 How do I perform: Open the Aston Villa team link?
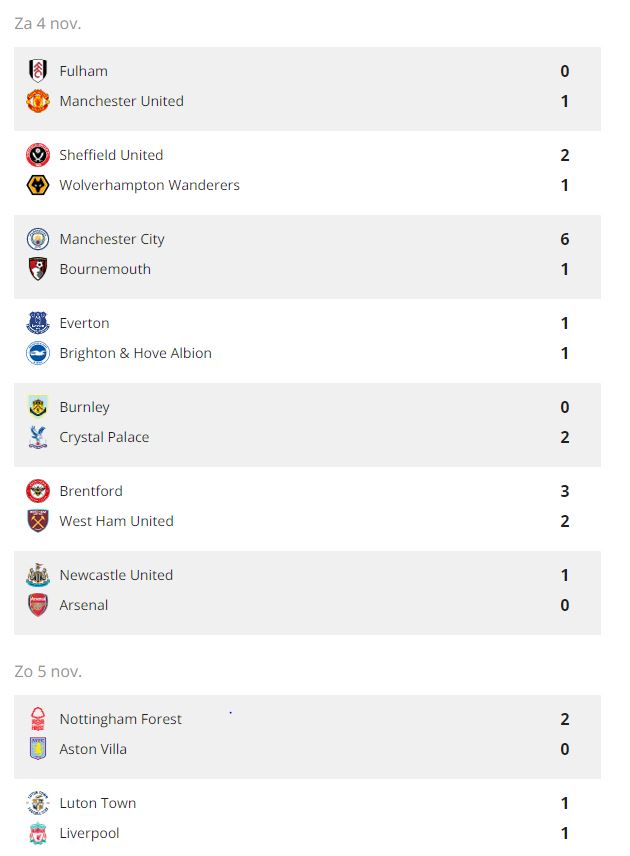tap(93, 749)
